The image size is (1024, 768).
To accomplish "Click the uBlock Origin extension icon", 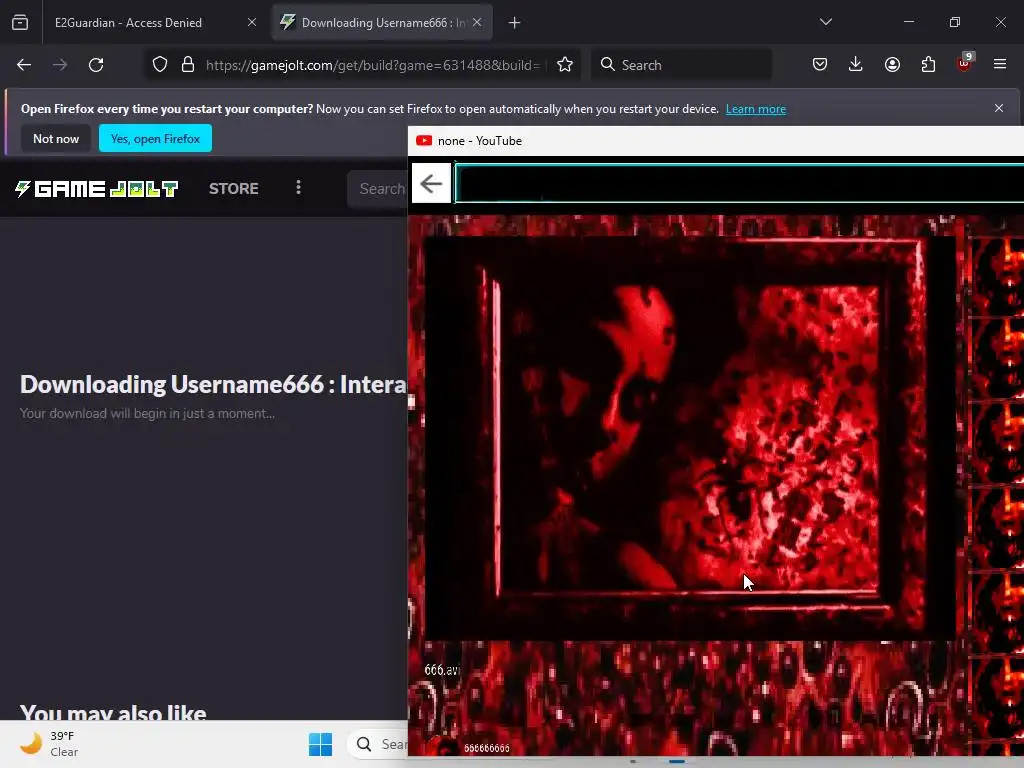I will [964, 63].
